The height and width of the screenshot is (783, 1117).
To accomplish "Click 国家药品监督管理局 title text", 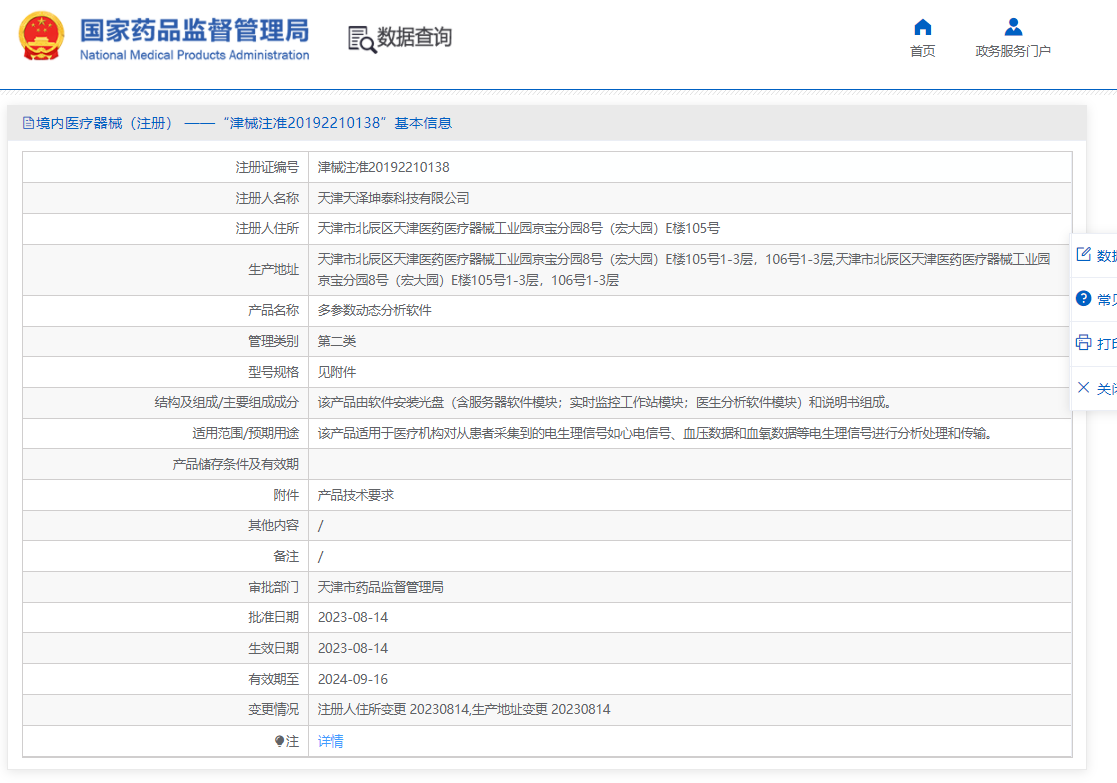I will 194,31.
